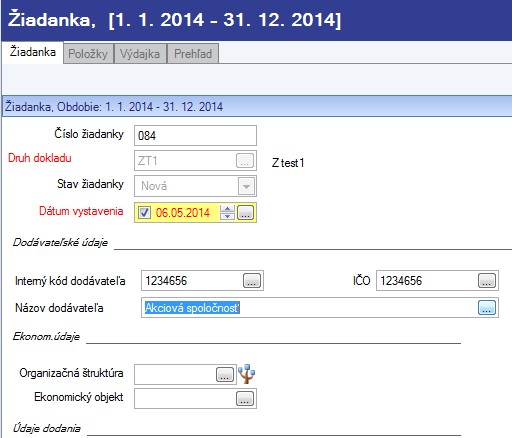Click the Názov dodávateľa text field
512x438 pixels.
309,308
